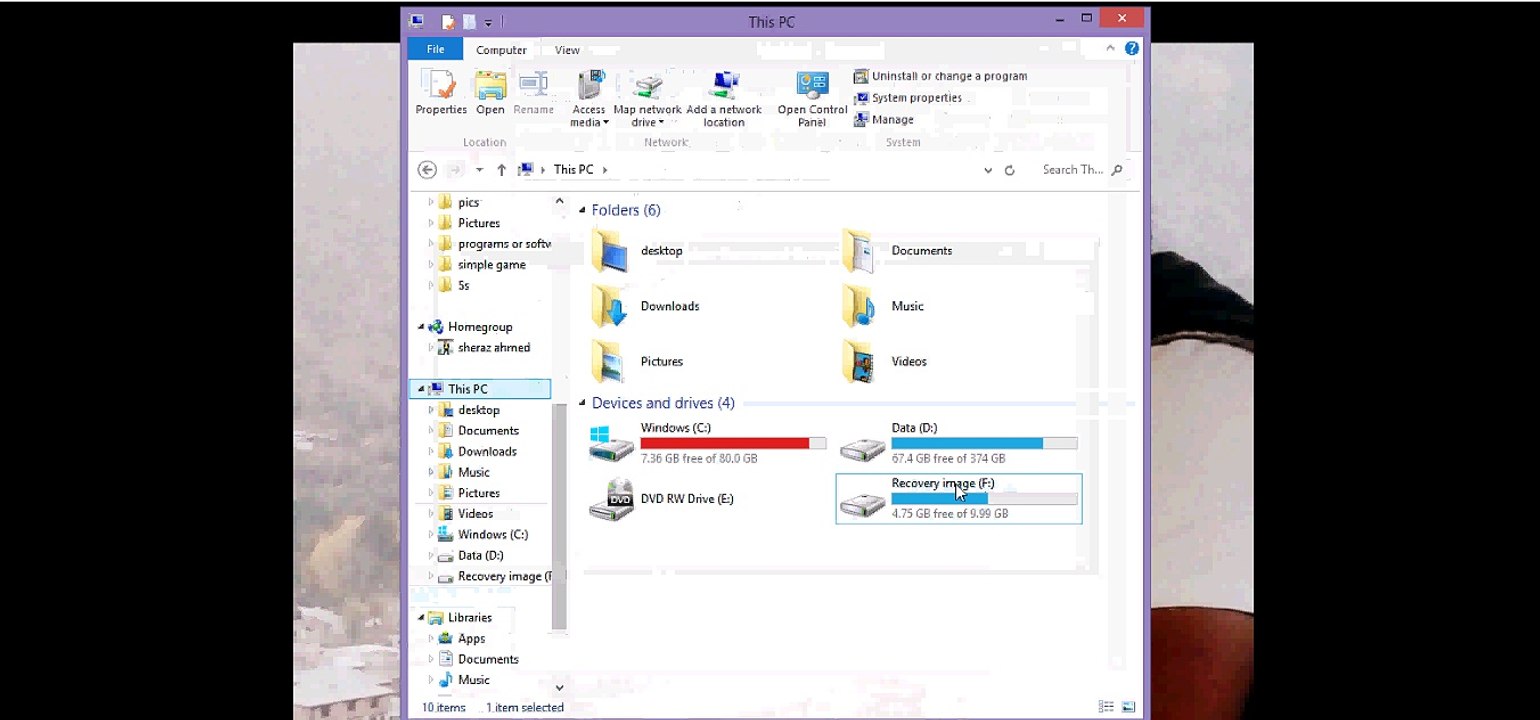Switch to the View ribbon tab
1540x720 pixels.
(x=567, y=50)
